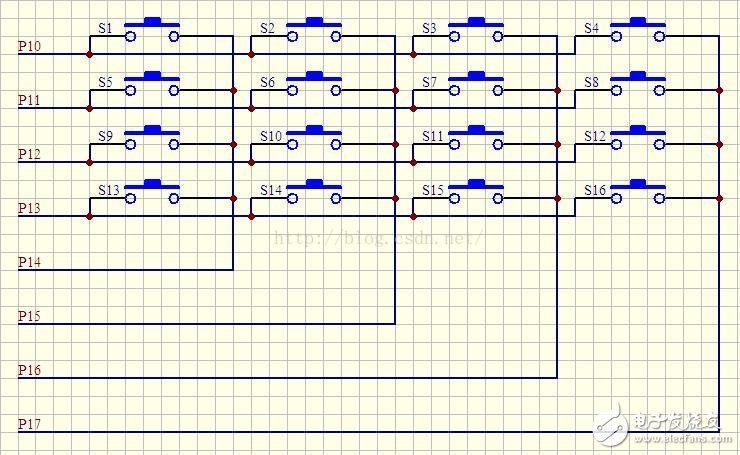740x455 pixels.
Task: Click the S6 push-button switch symbol
Action: (314, 85)
